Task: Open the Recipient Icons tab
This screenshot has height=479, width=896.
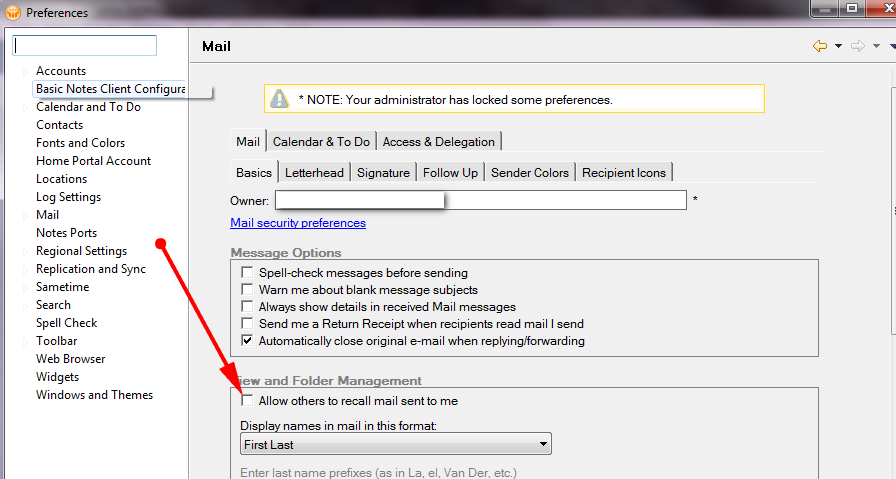Action: [624, 173]
